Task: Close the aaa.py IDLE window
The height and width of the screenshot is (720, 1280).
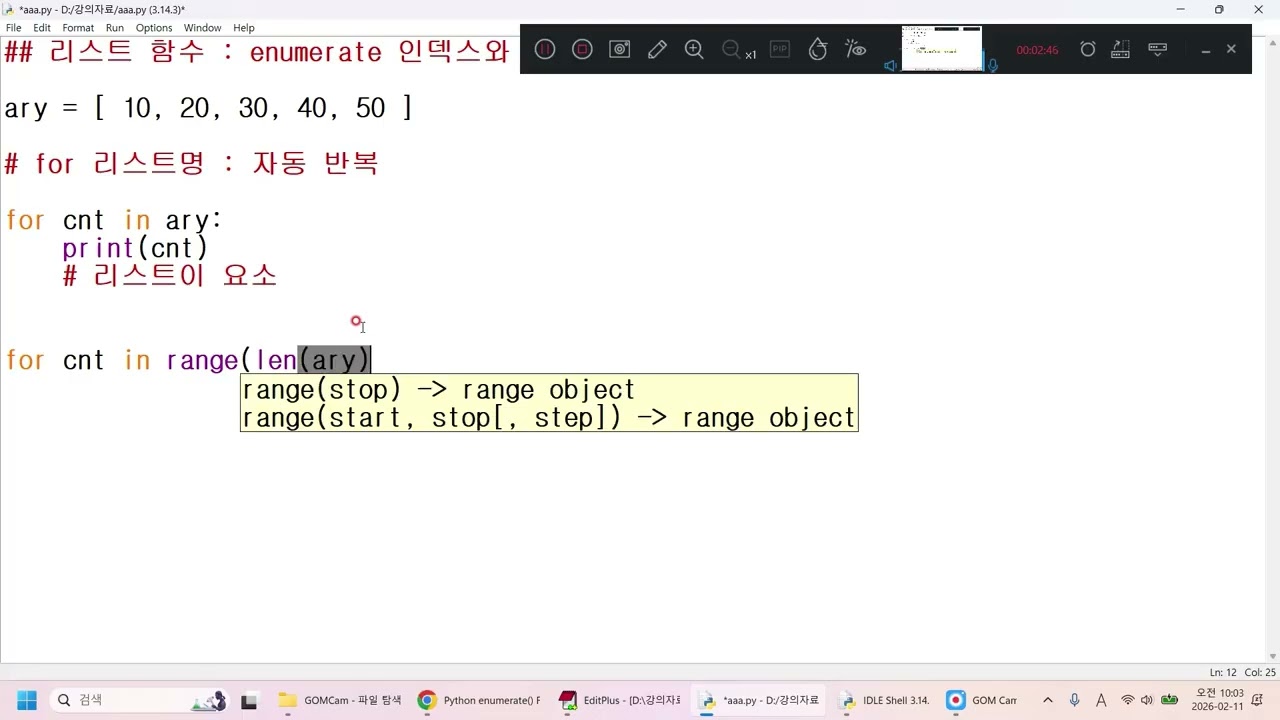Action: coord(1259,10)
